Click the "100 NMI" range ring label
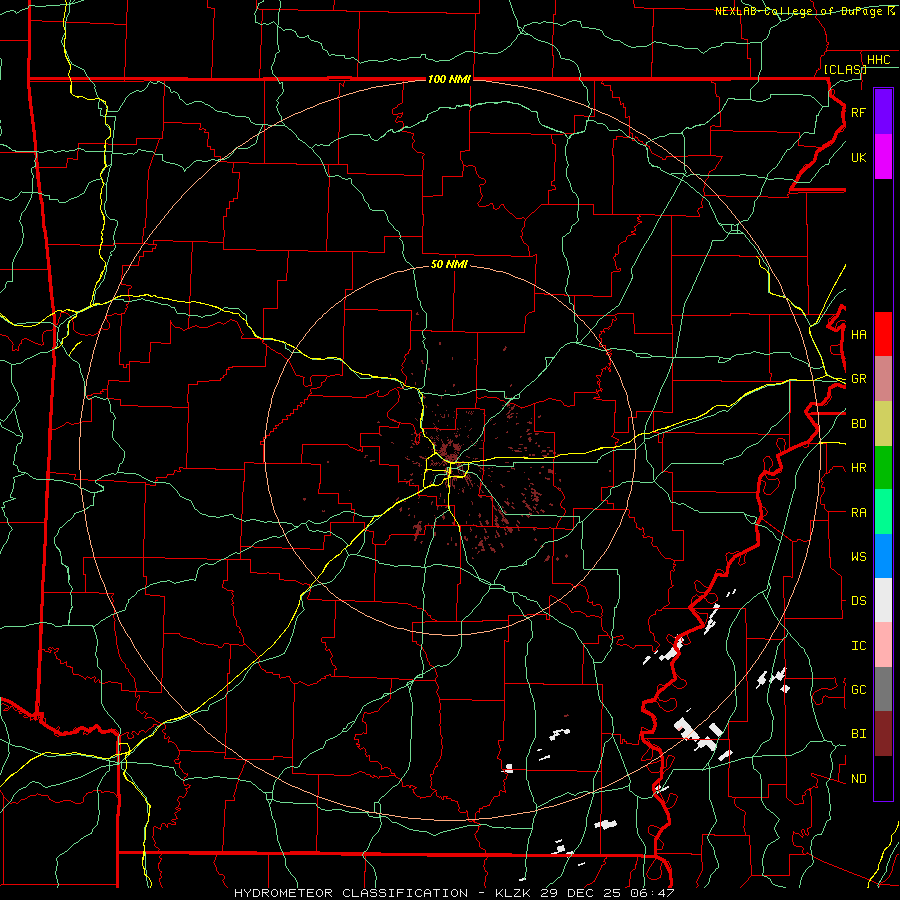 (x=449, y=79)
